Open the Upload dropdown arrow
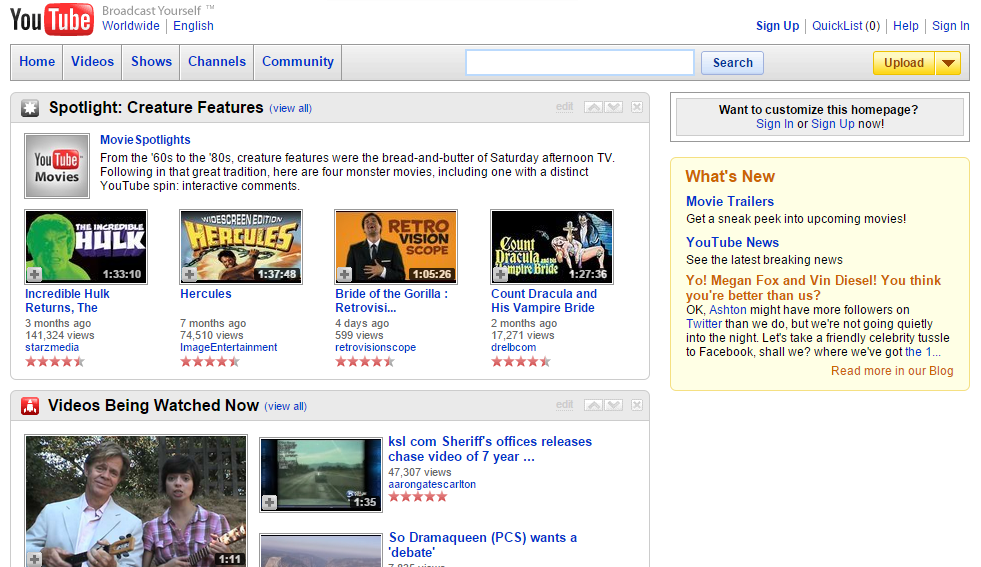The image size is (981, 567). point(948,63)
